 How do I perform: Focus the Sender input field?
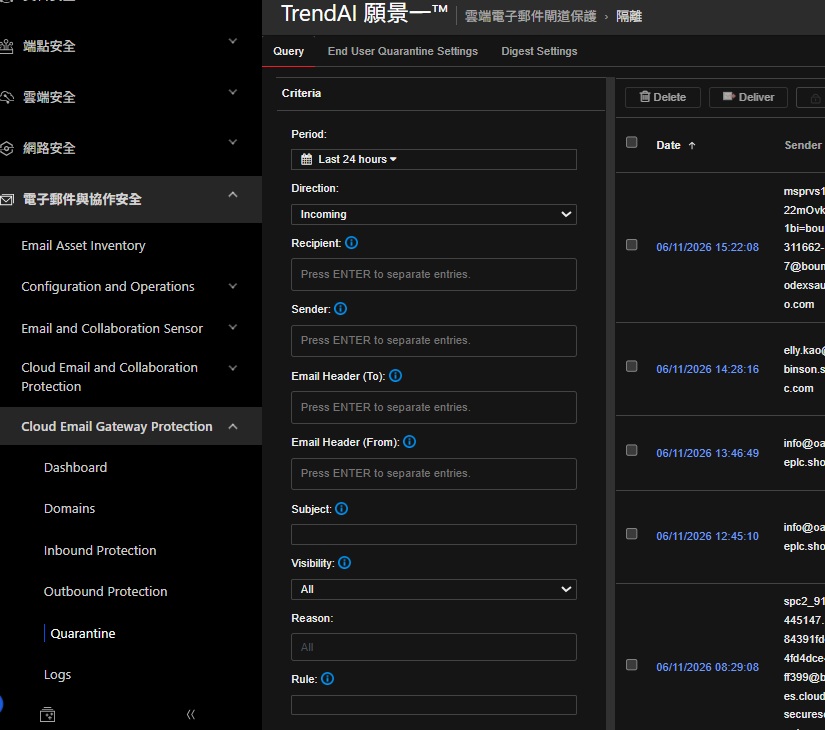[434, 341]
